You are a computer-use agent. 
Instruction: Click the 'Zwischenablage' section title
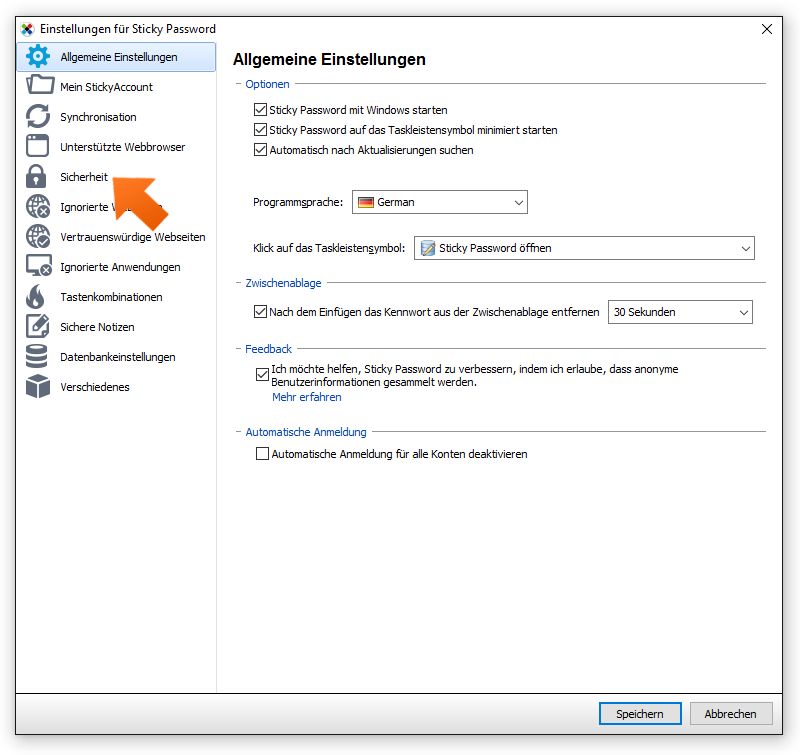(x=283, y=283)
